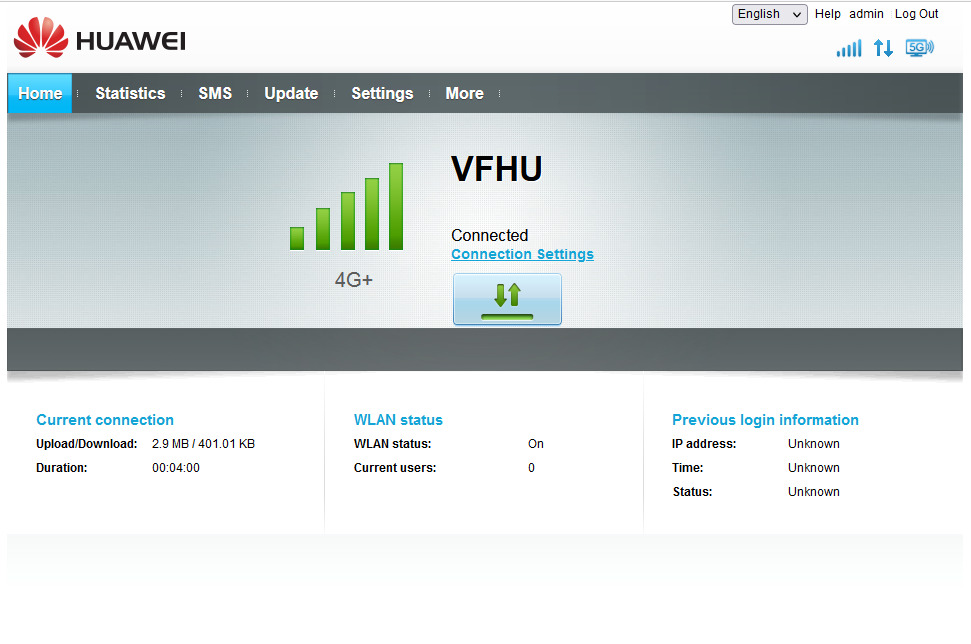
Task: Click the upload/download value 2.9 MB / 401.01 KB
Action: pos(203,444)
